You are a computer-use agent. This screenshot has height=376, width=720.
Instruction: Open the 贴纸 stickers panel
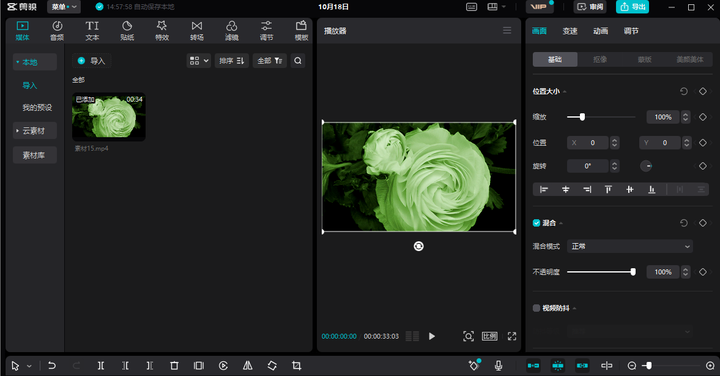(127, 31)
